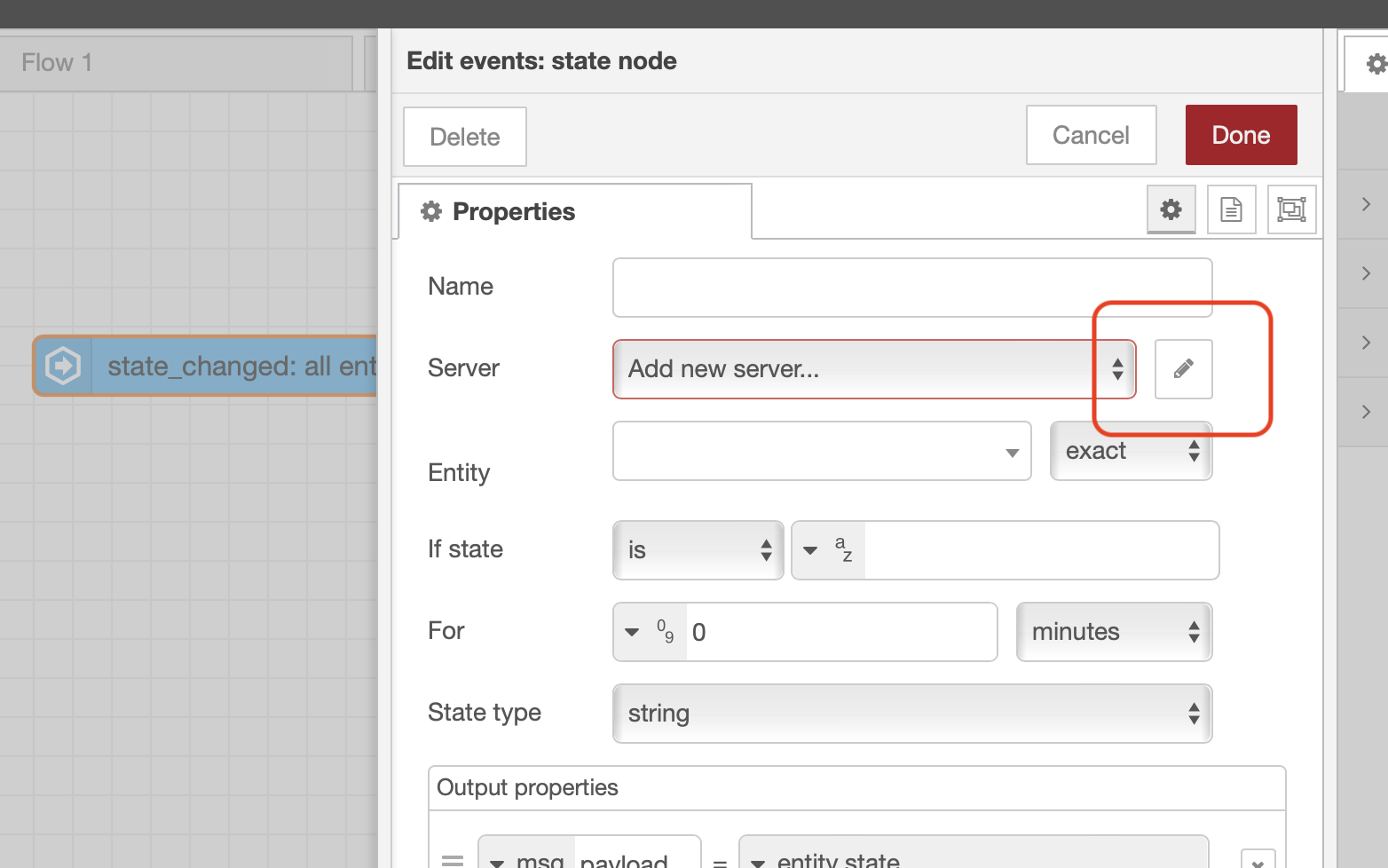The height and width of the screenshot is (868, 1388).
Task: Expand the first sidebar section chevron
Action: [1366, 204]
